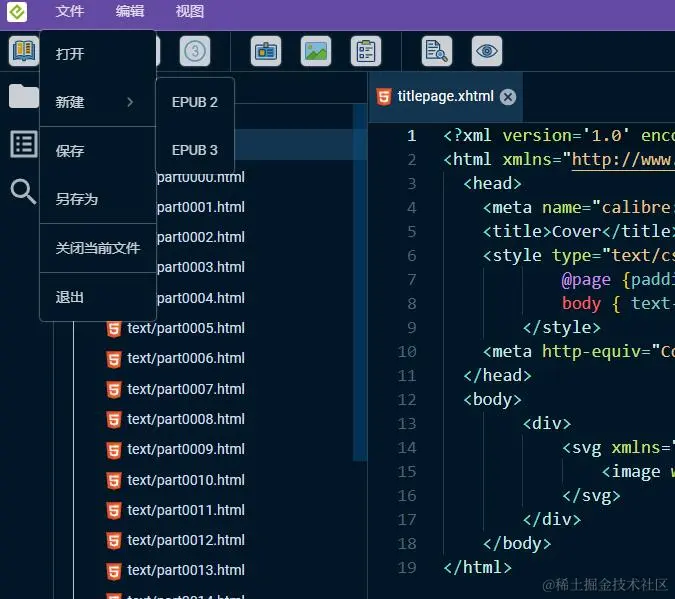Click the file list vertical scrollbar
Screen dimensions: 675x599
[x=360, y=282]
